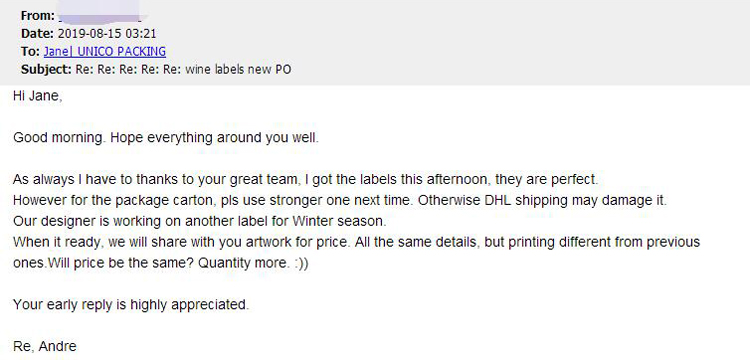Click the Date label in header
750x360 pixels.
[x=37, y=34]
